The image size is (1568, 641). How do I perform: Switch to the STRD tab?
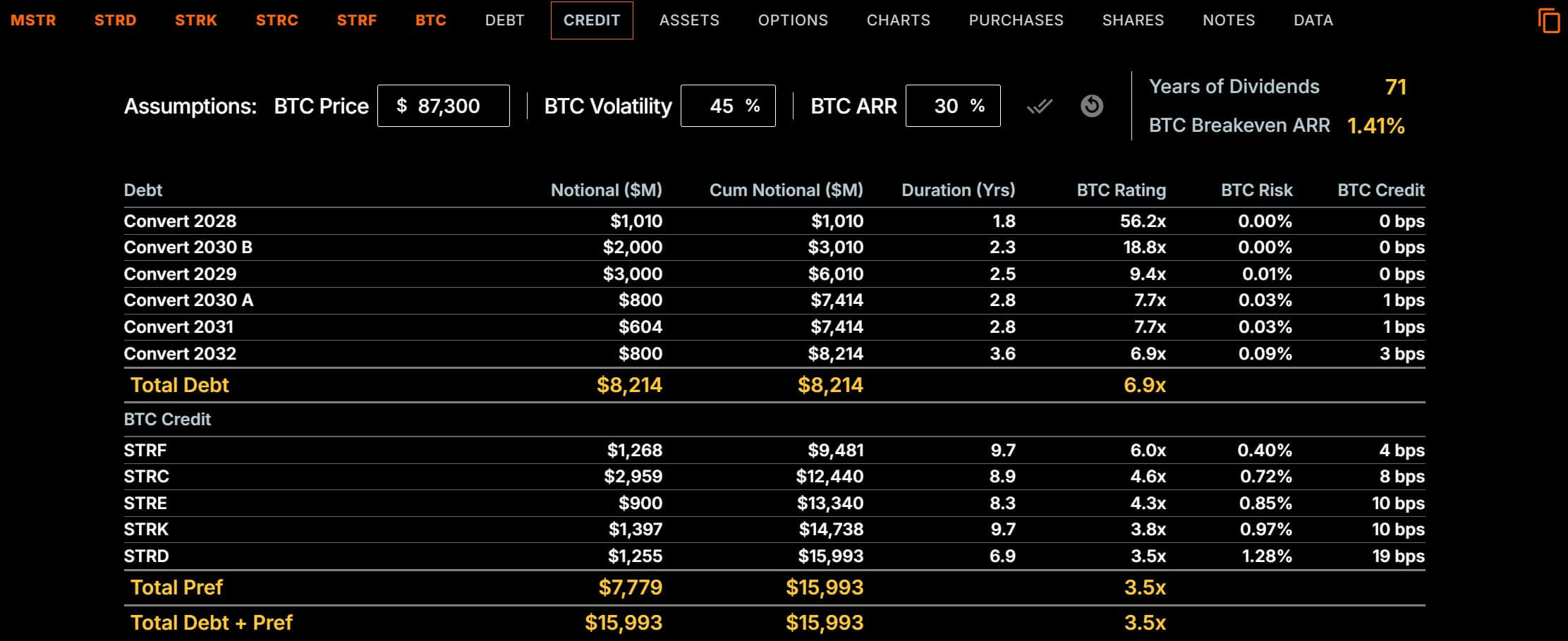click(x=115, y=20)
